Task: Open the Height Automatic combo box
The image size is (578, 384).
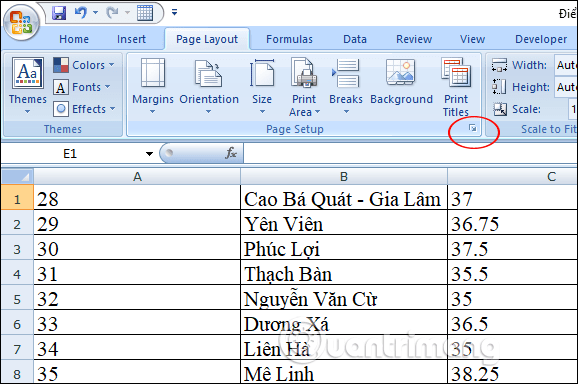Action: [x=566, y=87]
